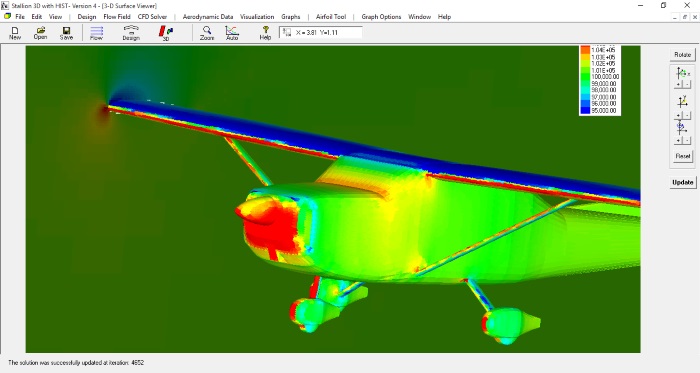Click the Open toolbar icon
This screenshot has height=373, width=700.
40,33
